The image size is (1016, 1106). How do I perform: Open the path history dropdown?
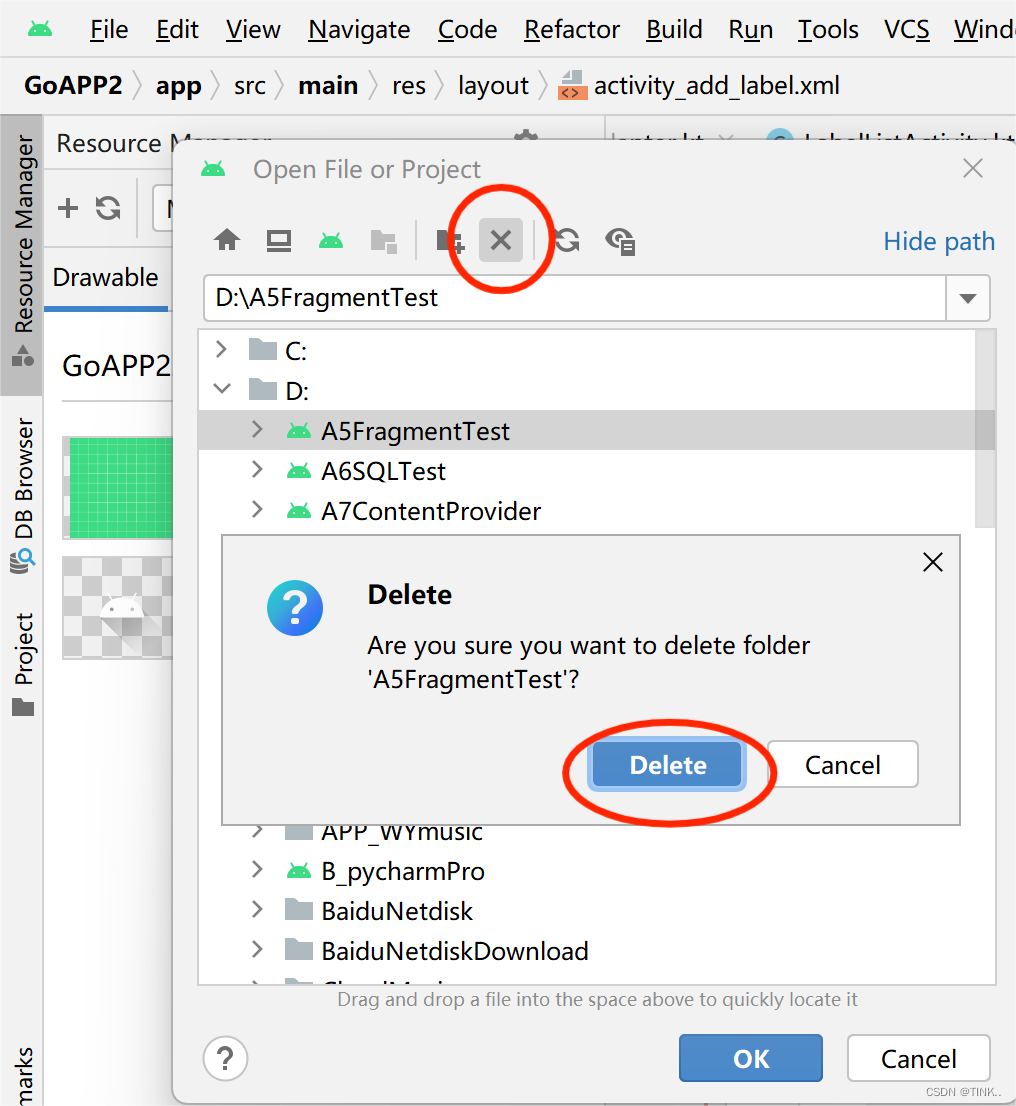tap(968, 298)
